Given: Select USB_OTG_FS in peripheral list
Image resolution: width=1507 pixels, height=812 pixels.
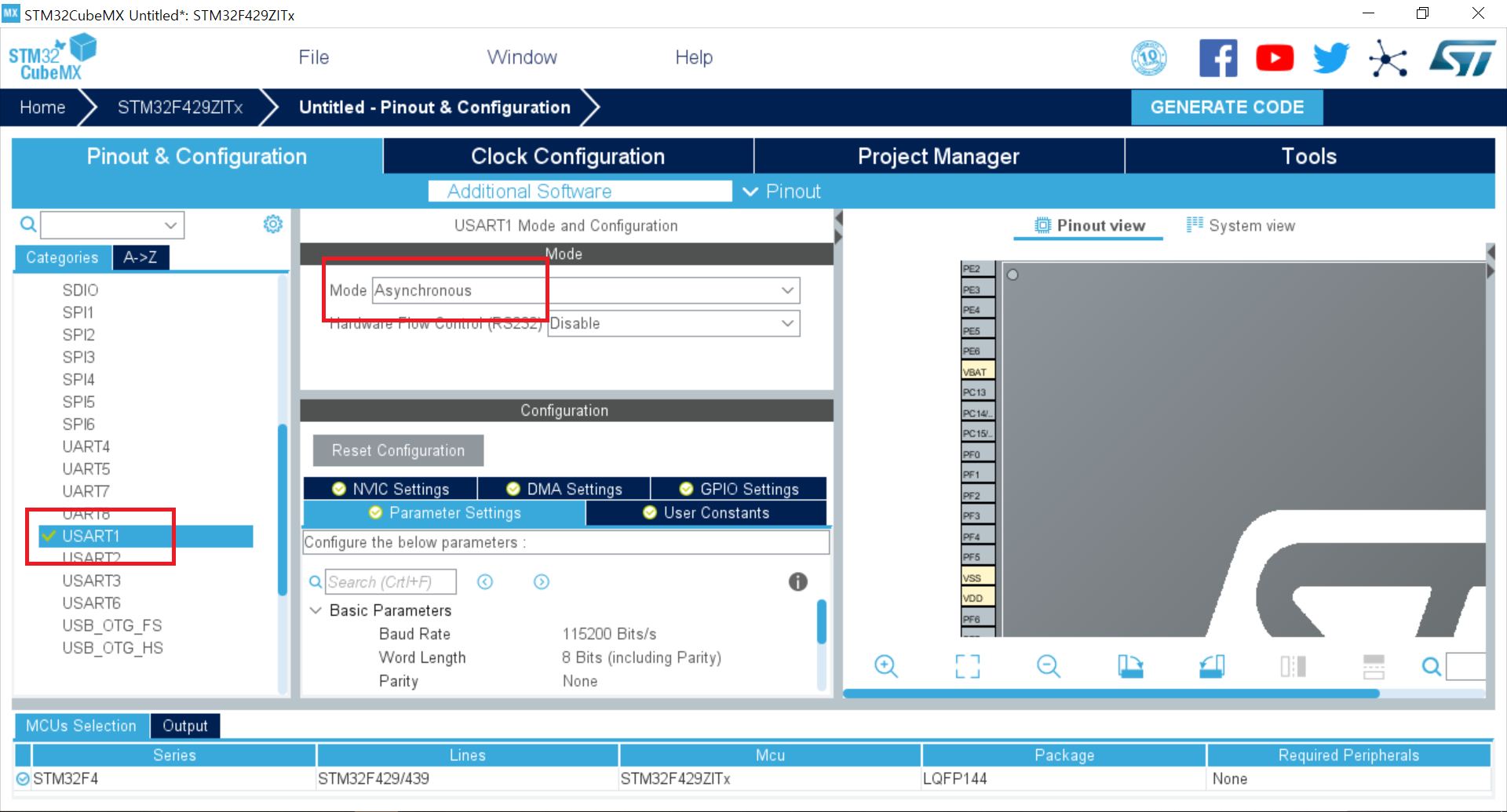Looking at the screenshot, I should click(112, 625).
